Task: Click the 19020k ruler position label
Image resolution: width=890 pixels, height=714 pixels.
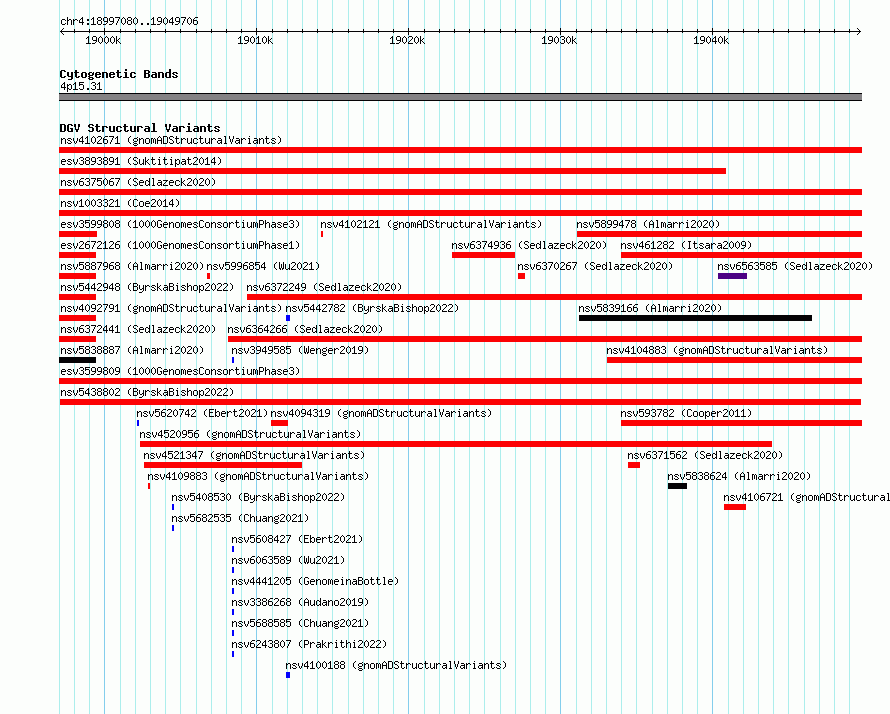Action: [407, 40]
